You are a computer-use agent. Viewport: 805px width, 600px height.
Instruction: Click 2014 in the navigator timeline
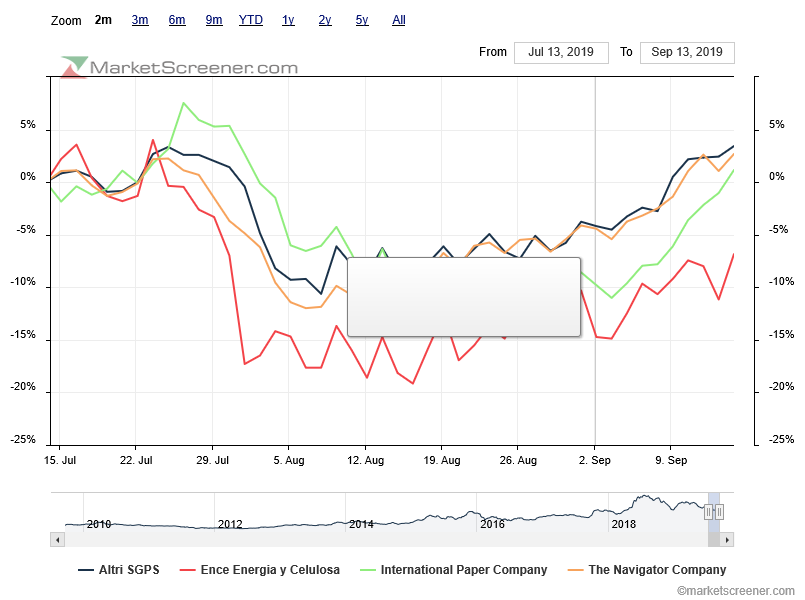pos(361,524)
